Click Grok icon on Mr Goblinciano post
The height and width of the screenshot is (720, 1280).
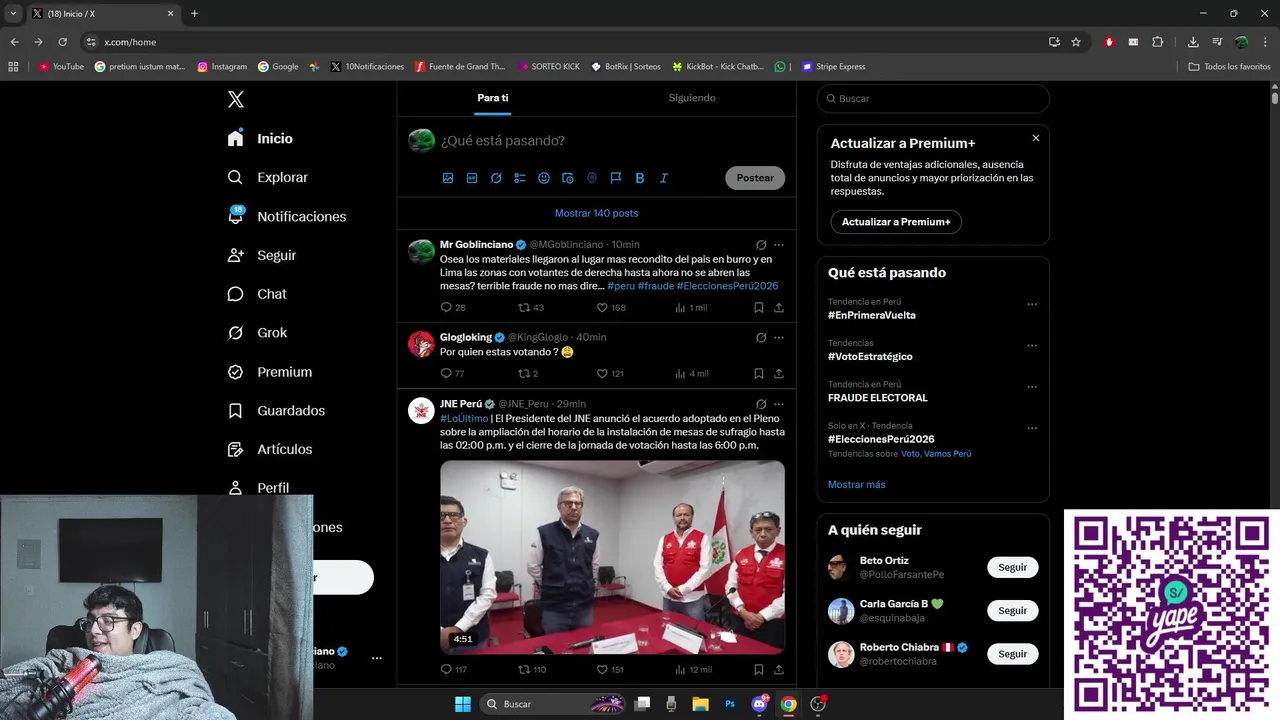pyautogui.click(x=761, y=245)
